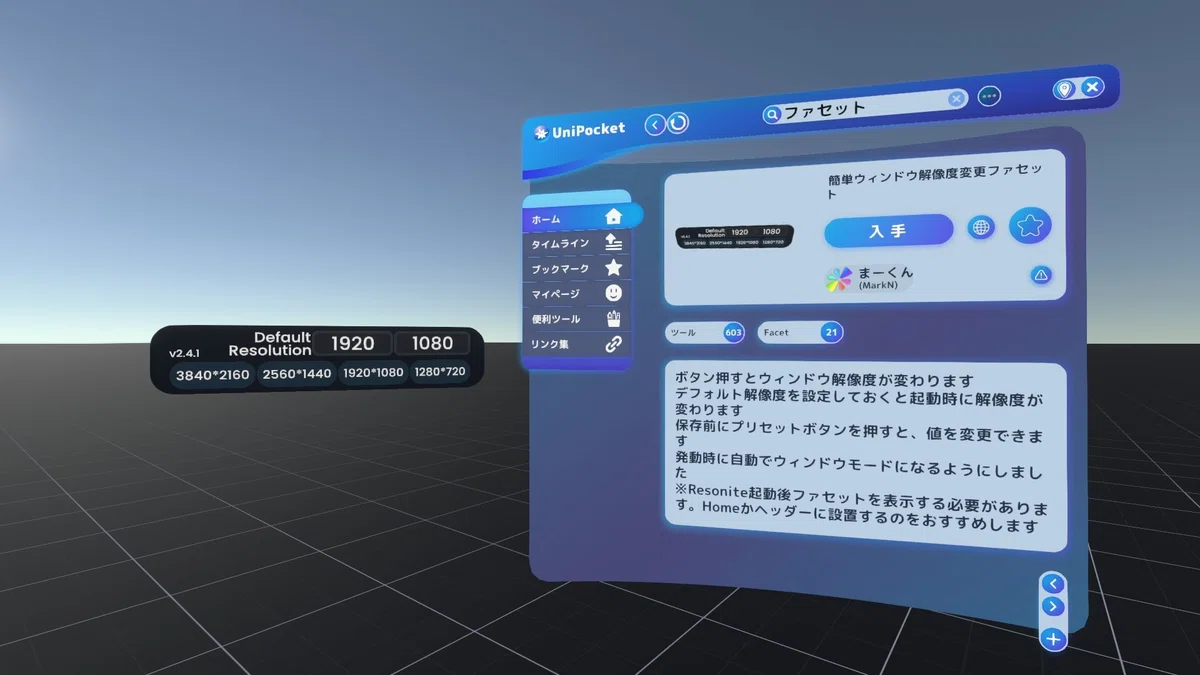Close the UniPocket panel with the X button
Image resolution: width=1200 pixels, height=675 pixels.
(x=1092, y=87)
